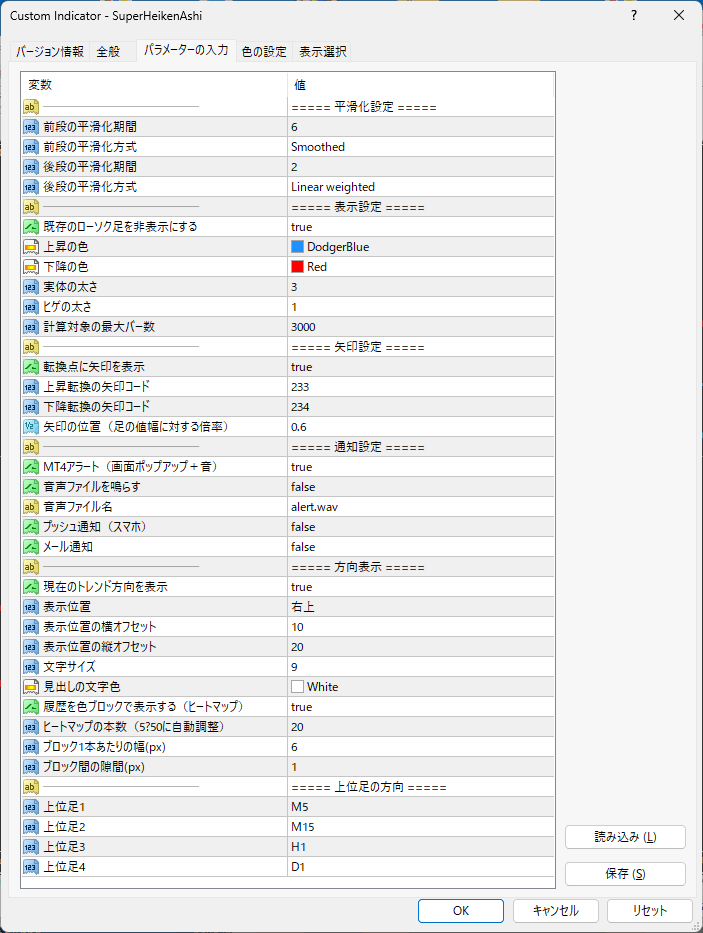Click boolean icon for プッシュ通知（スマホ）
703x933 pixels.
point(30,527)
